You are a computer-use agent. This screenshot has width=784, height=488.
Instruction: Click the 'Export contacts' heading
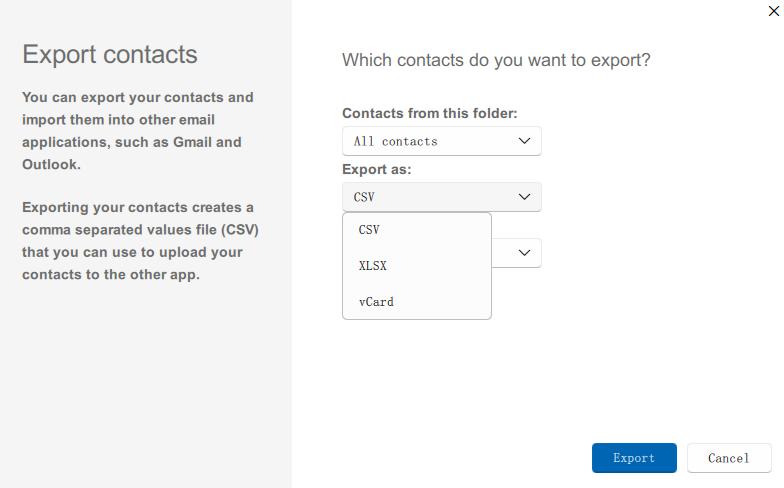click(110, 54)
